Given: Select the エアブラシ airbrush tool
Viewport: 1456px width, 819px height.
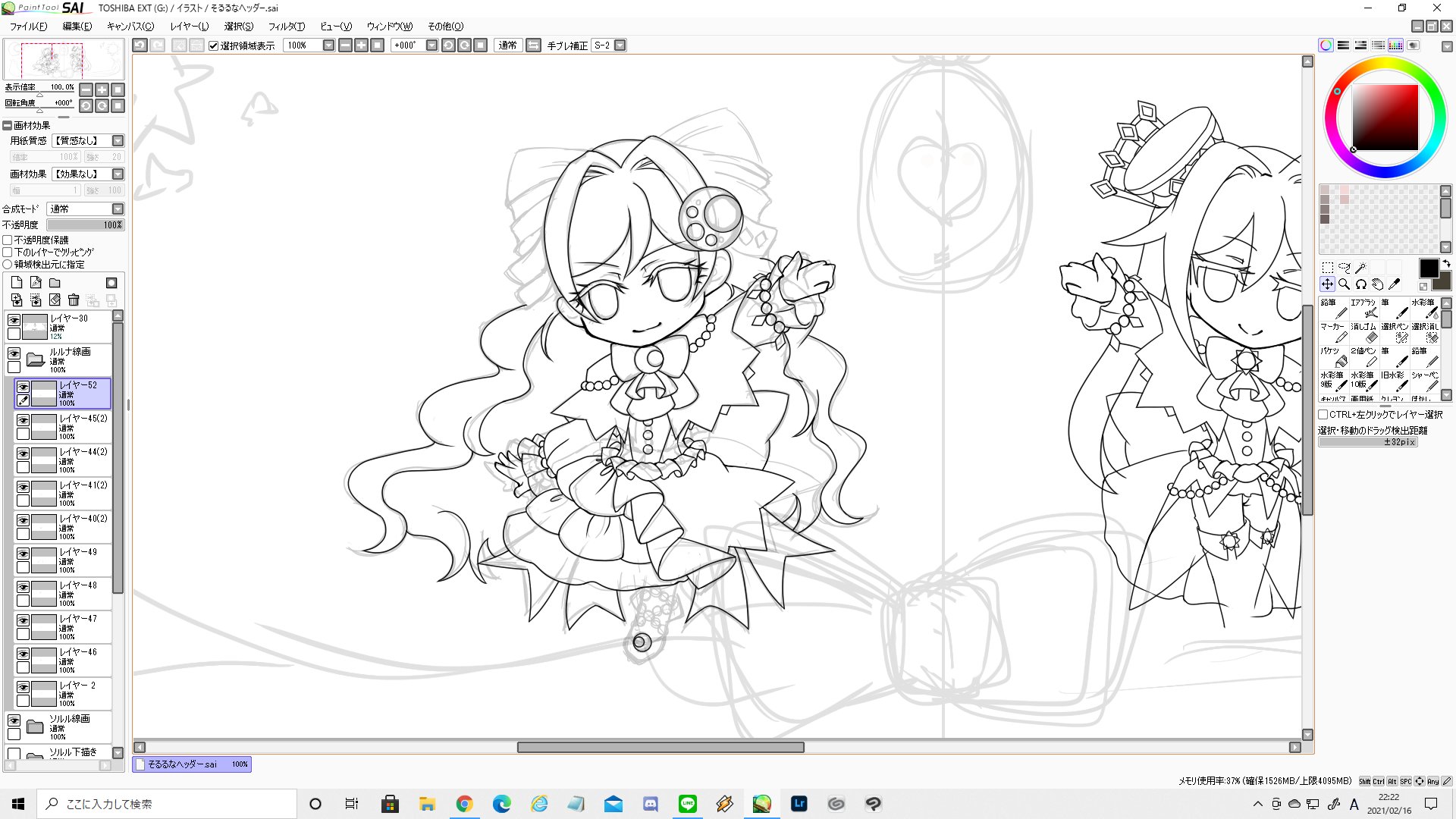Looking at the screenshot, I should 1363,308.
